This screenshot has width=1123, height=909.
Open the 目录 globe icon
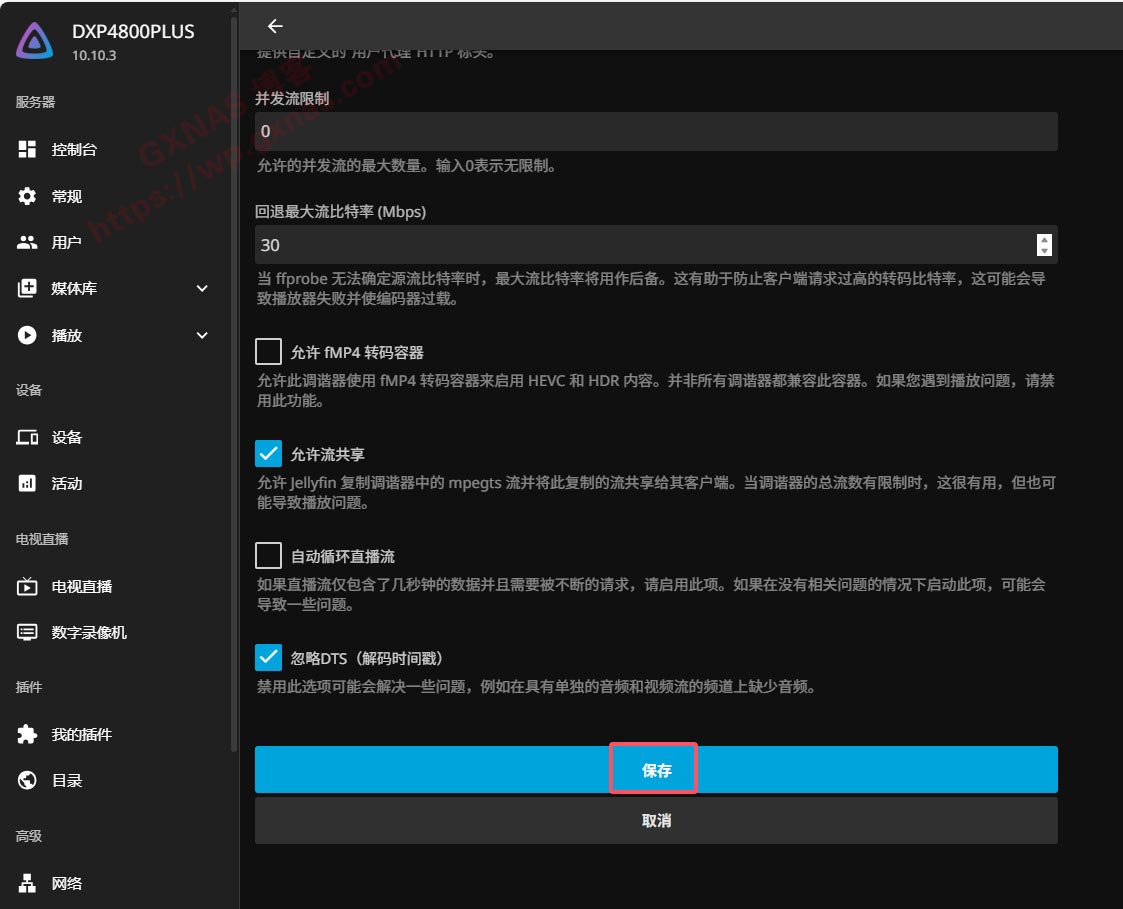click(28, 780)
